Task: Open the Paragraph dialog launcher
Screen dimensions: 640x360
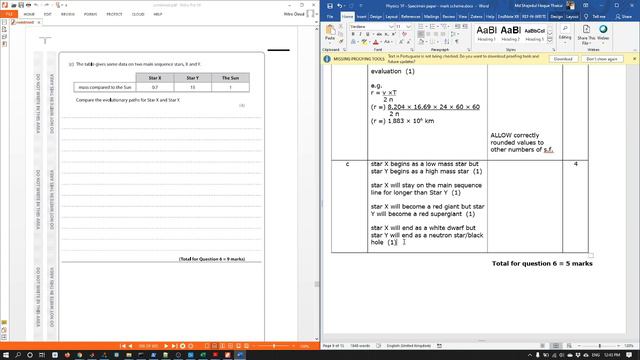Action: click(469, 50)
